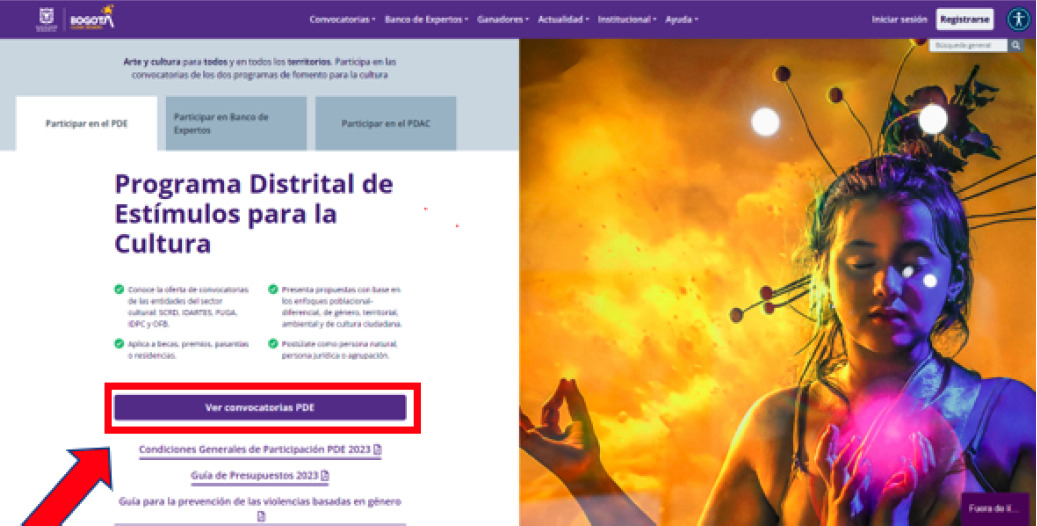This screenshot has height=526, width=1037.
Task: Click the Bogotá logo in header
Action: tap(92, 18)
